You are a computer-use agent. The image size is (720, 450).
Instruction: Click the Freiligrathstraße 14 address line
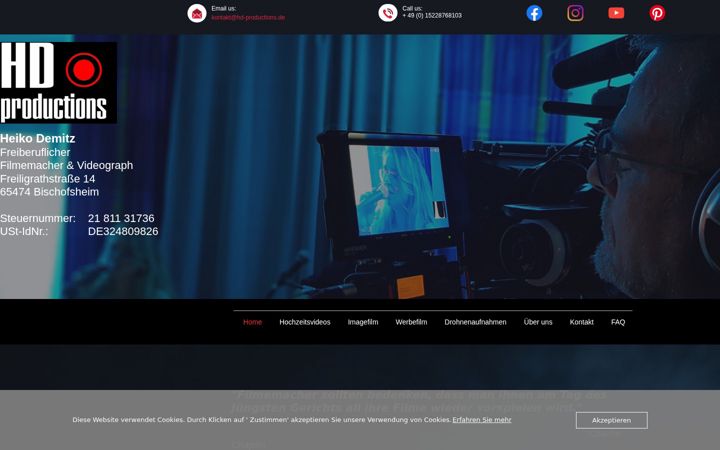click(48, 179)
